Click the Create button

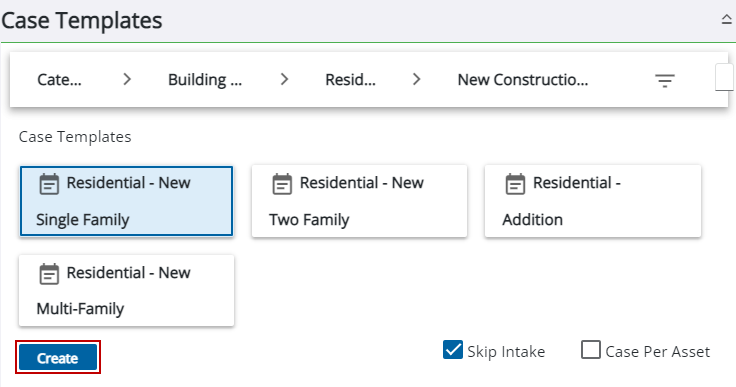(58, 358)
